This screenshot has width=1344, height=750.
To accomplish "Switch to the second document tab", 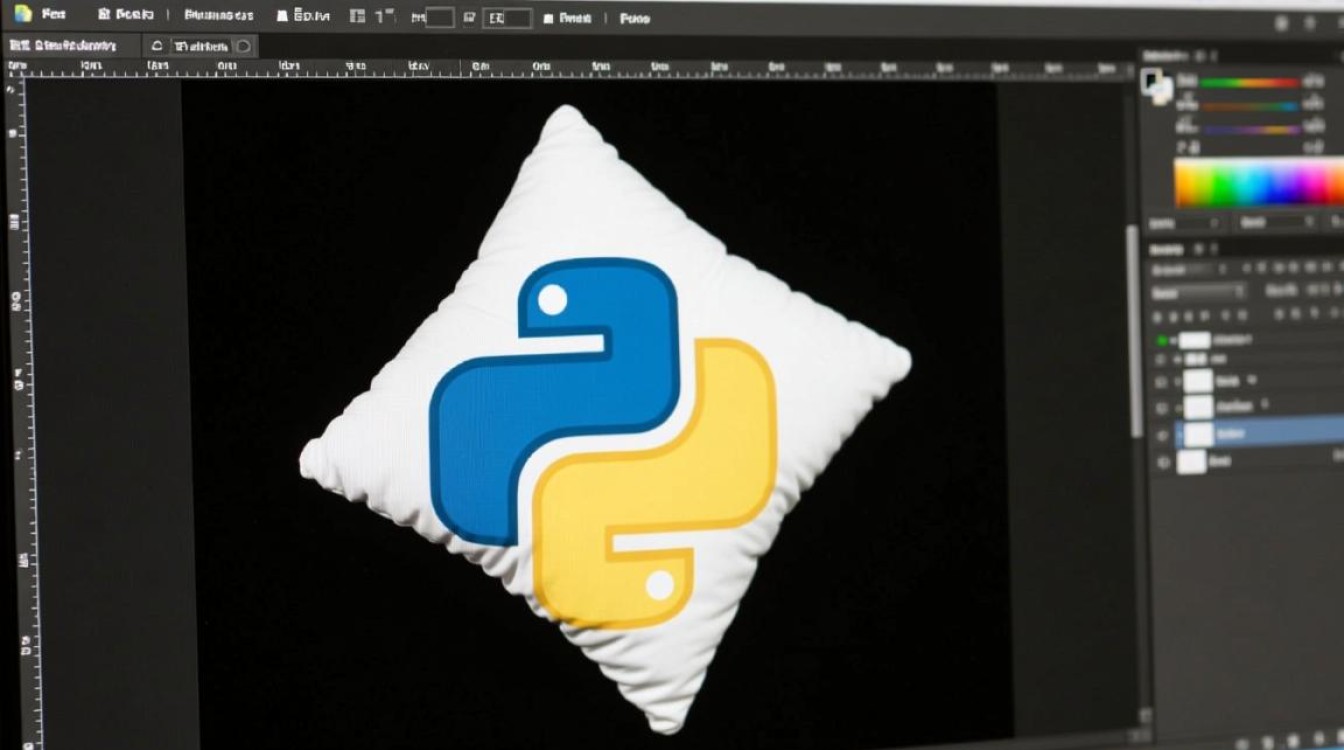I will 201,46.
